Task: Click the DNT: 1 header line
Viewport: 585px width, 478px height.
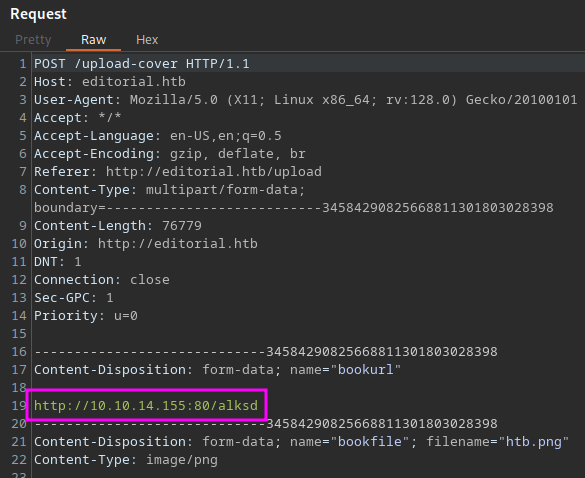Action: [x=58, y=262]
